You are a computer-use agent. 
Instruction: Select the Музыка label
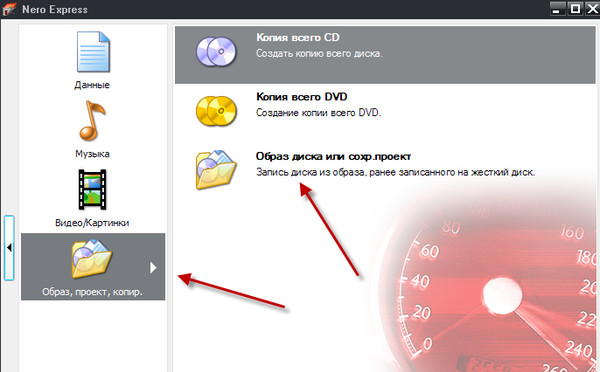click(92, 154)
